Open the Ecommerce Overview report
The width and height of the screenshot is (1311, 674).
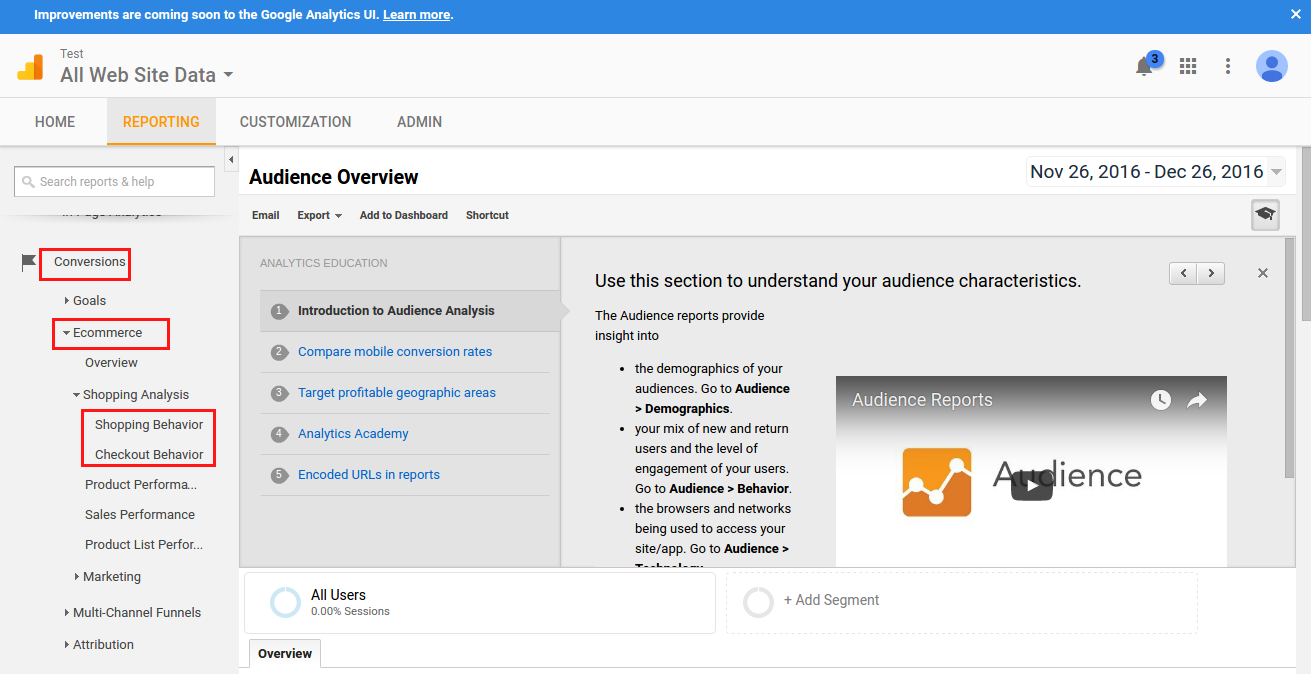[x=111, y=363]
